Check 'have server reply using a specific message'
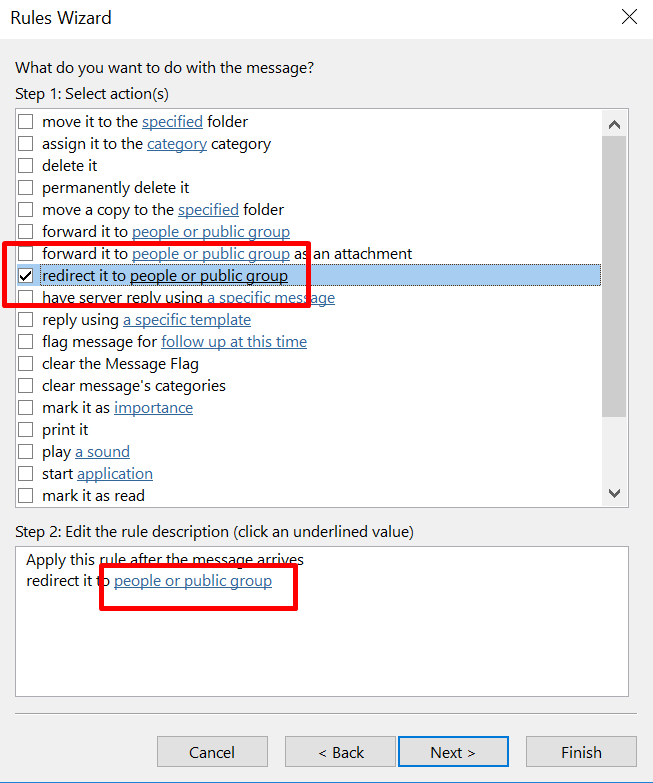This screenshot has height=783, width=653. pos(25,298)
